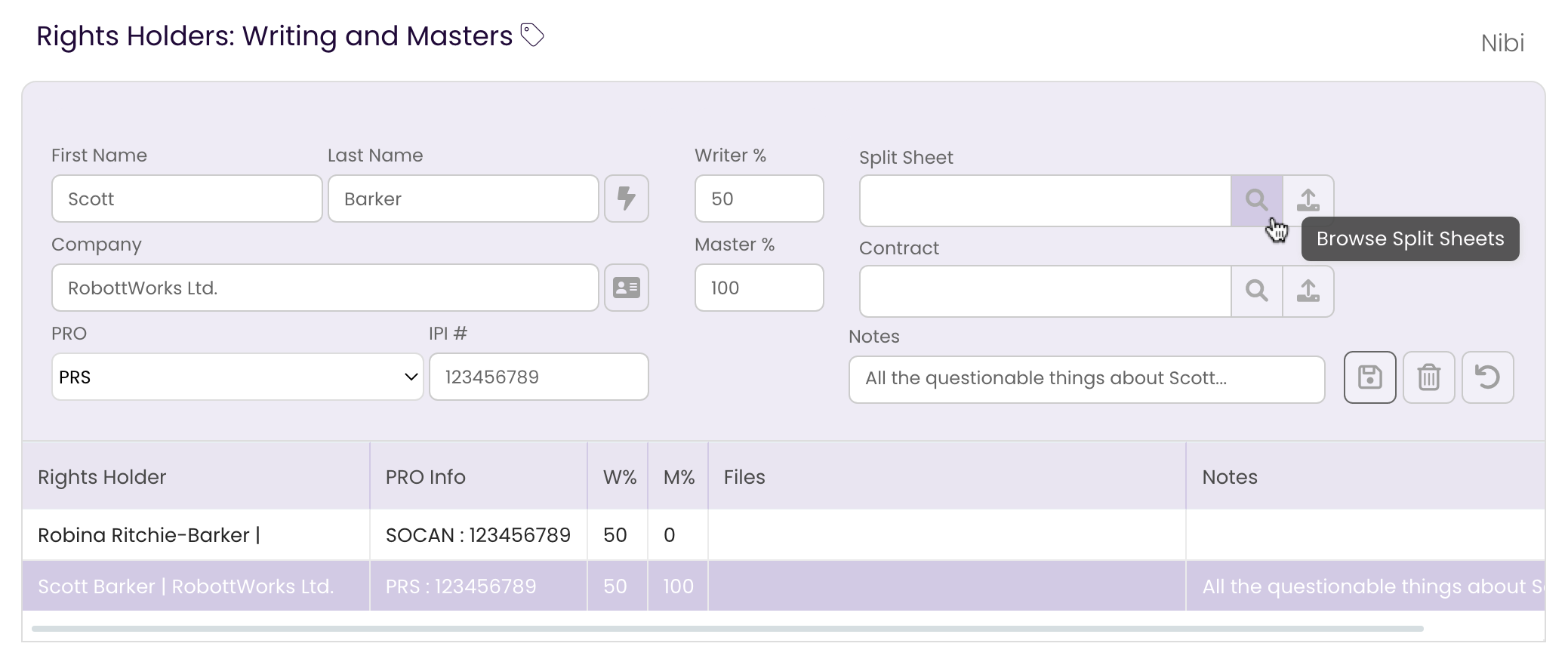Browse Split Sheets with the magnifier icon
Viewport: 1568px width, 668px height.
[1257, 200]
